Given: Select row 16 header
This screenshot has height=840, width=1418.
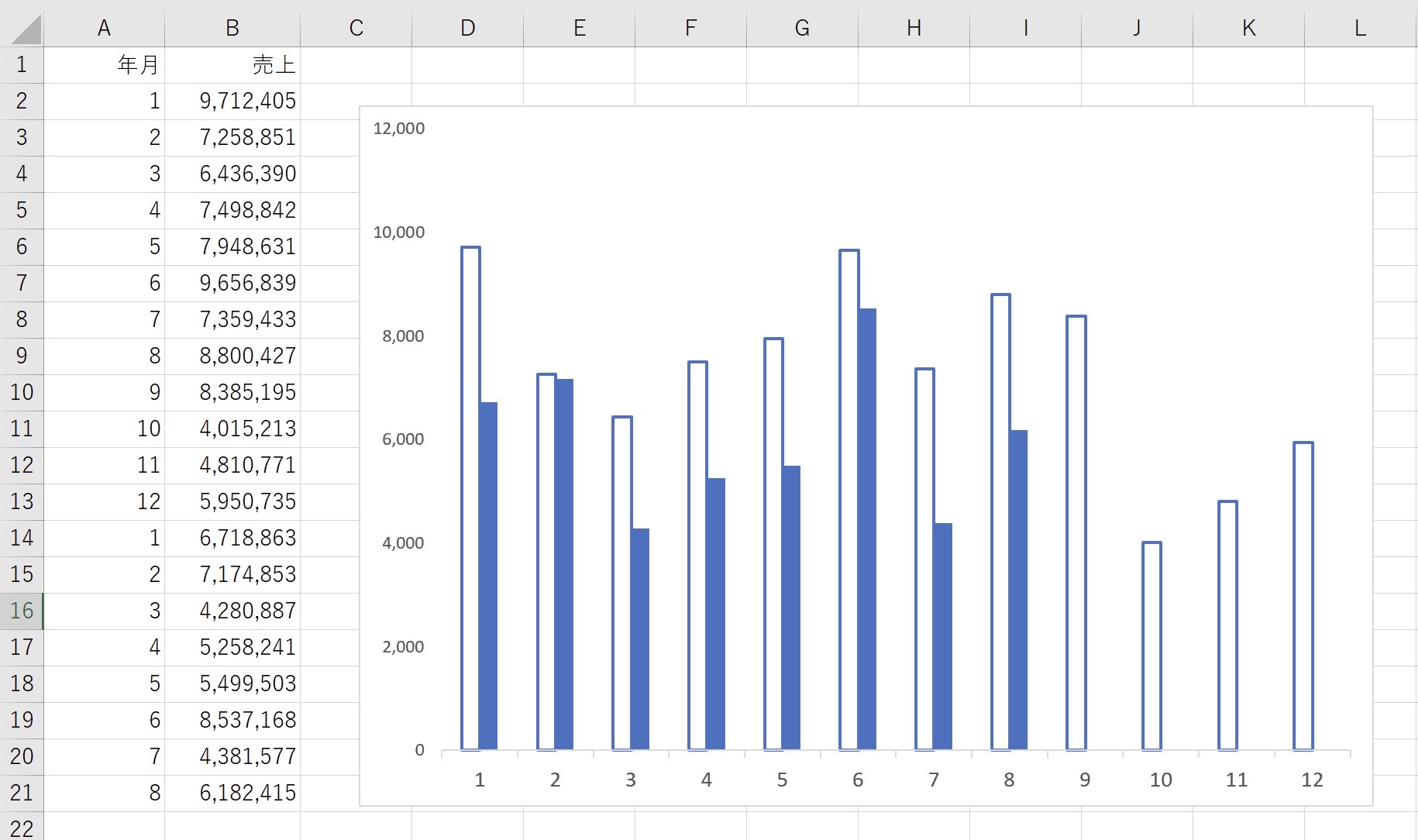Looking at the screenshot, I should (x=22, y=611).
